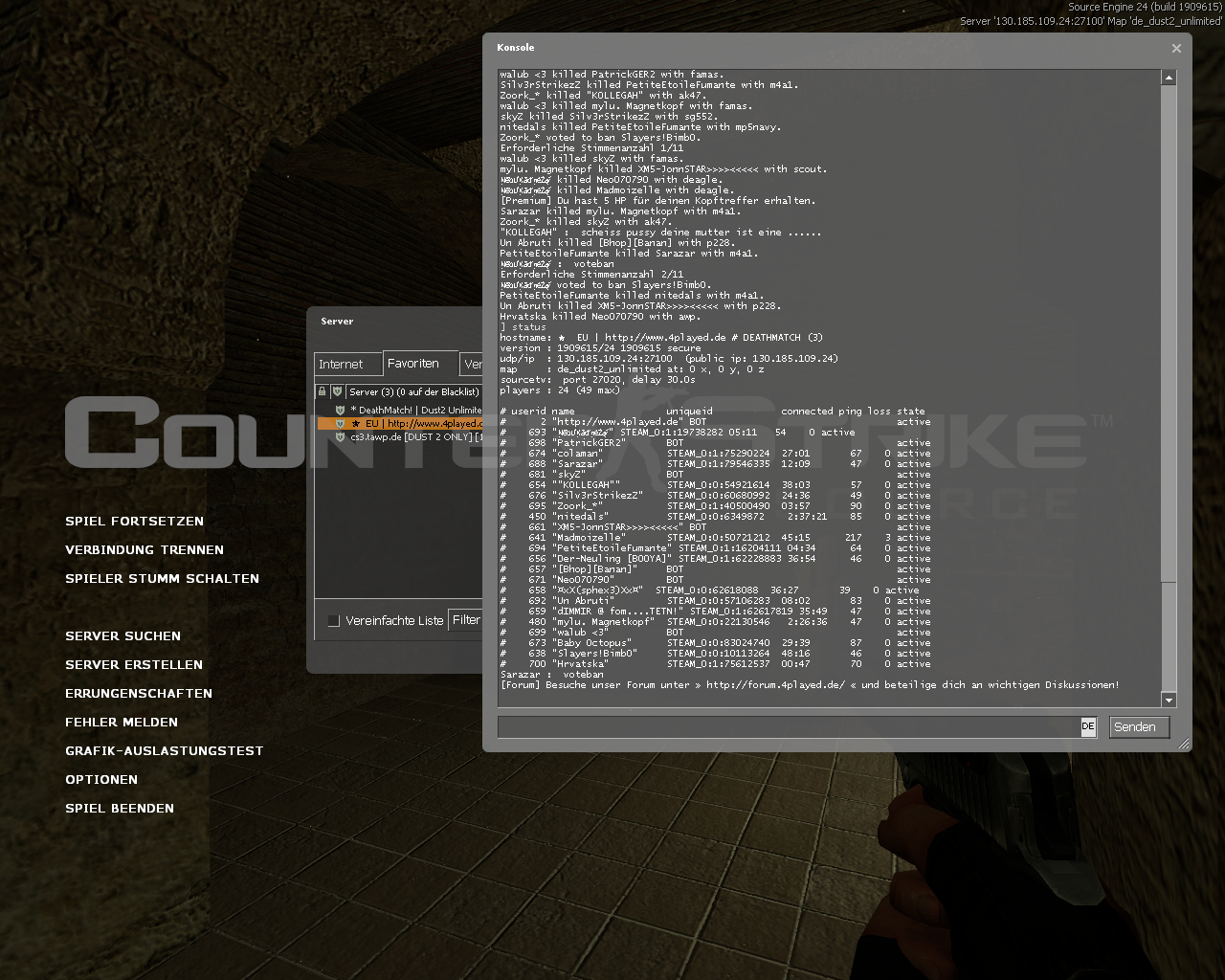This screenshot has width=1225, height=980.
Task: Click the 'map : de_dust2_unlimited' line
Action: pos(632,369)
